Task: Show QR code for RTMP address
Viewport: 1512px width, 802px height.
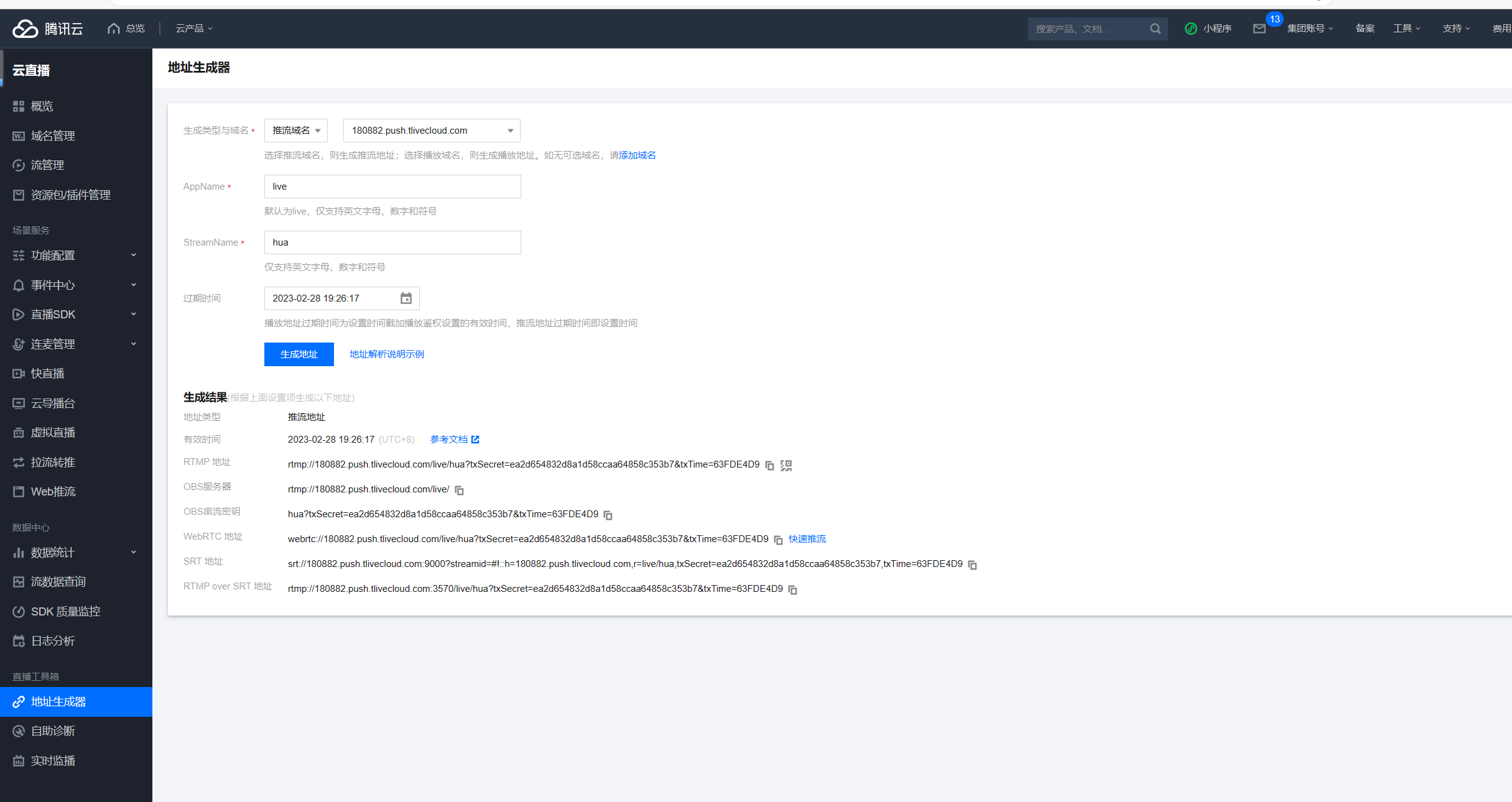Action: tap(786, 466)
